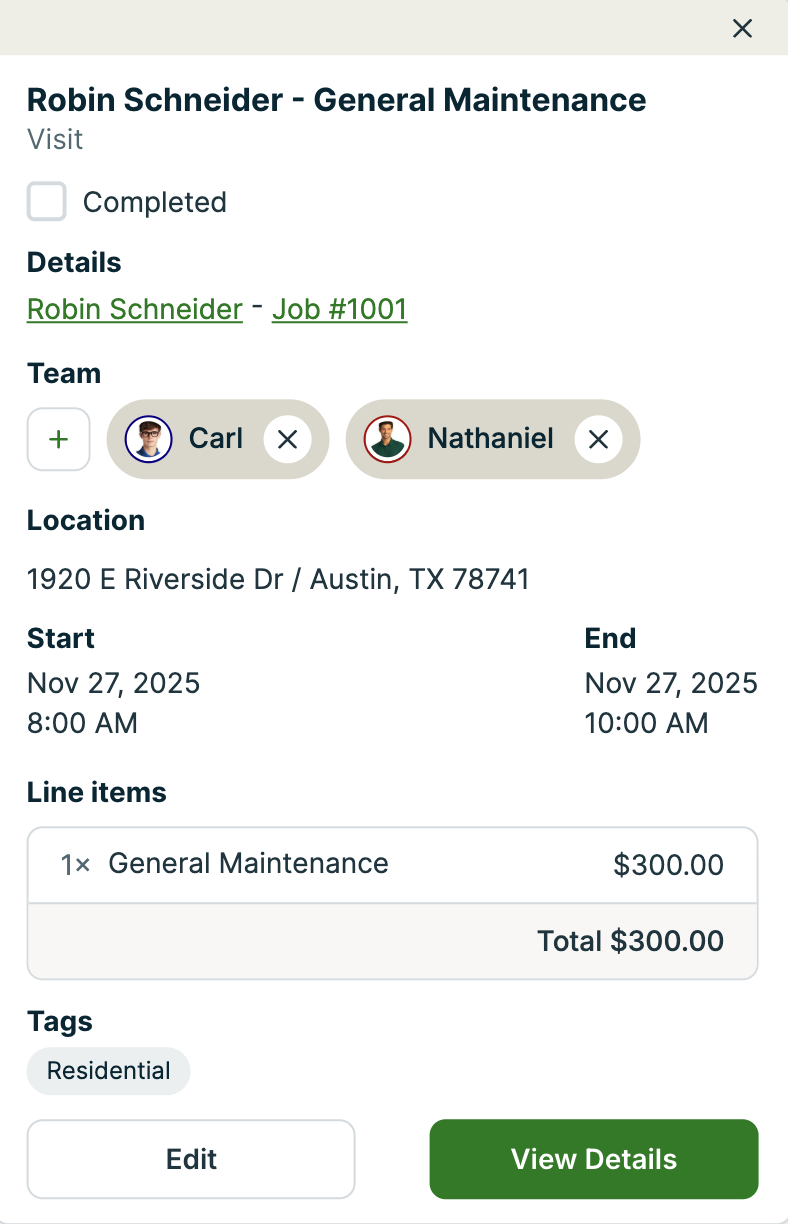Select the General Maintenance line item

point(248,864)
